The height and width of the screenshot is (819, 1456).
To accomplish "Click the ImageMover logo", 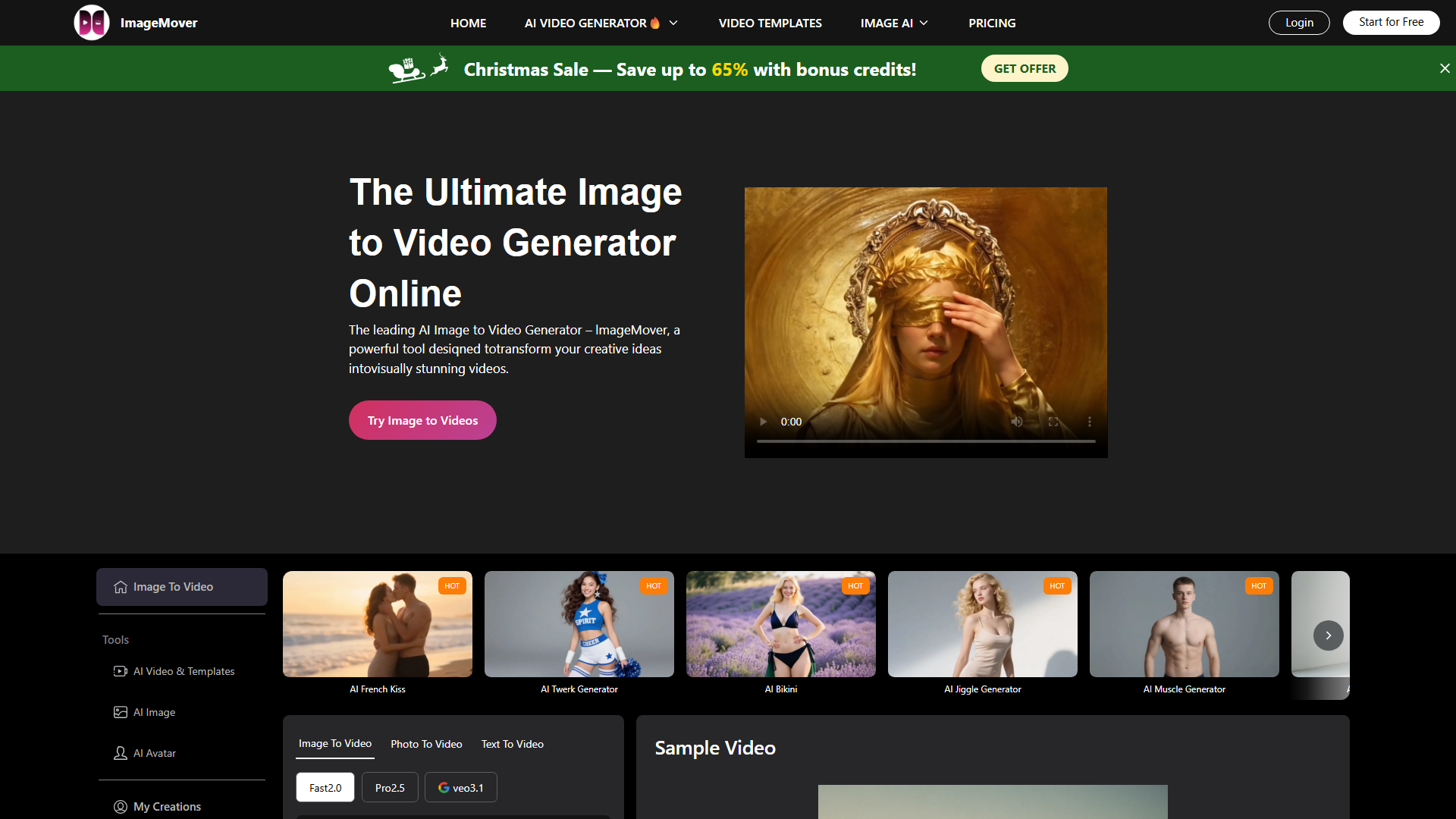I will (x=135, y=23).
